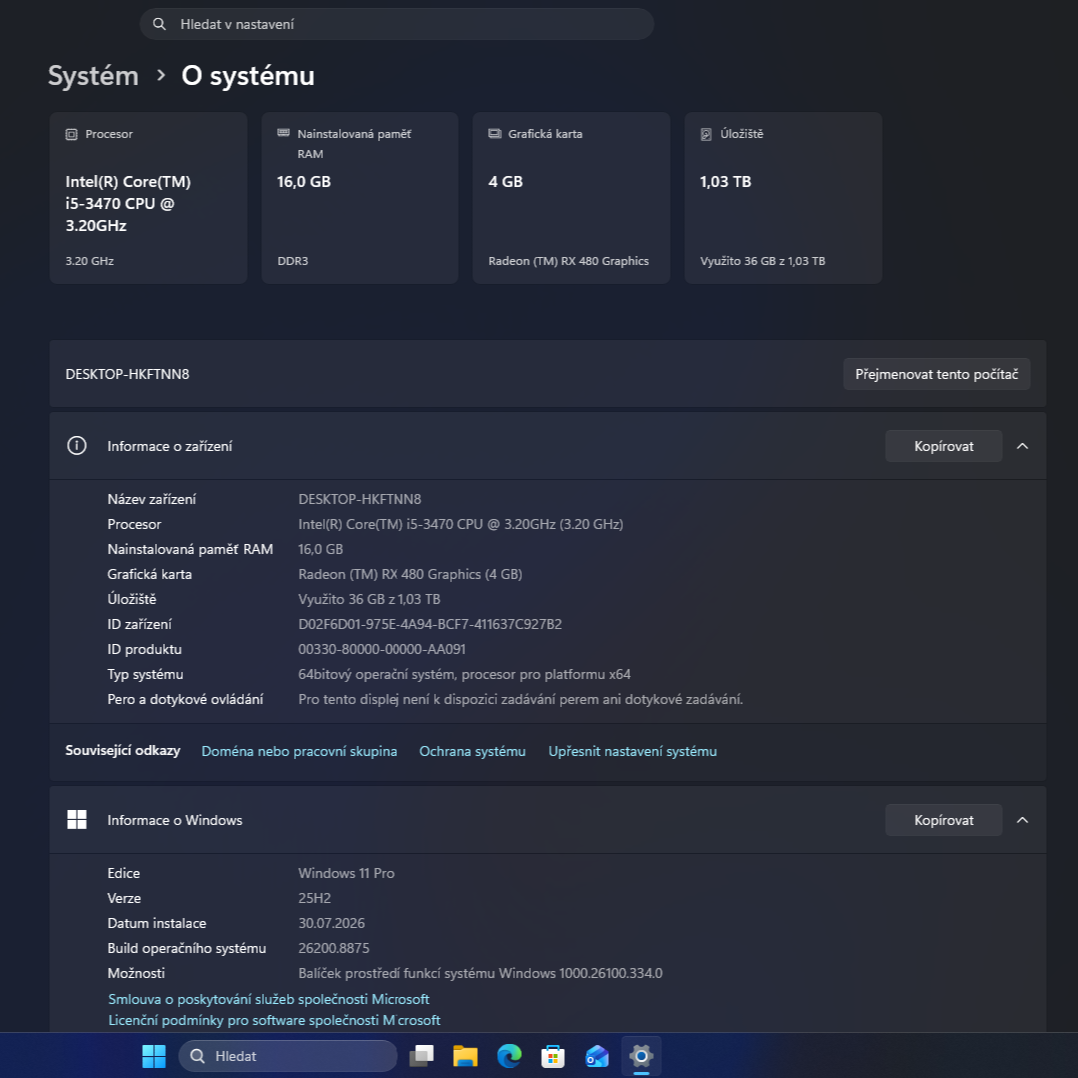Open Microsoft Store from the taskbar

tap(553, 1056)
